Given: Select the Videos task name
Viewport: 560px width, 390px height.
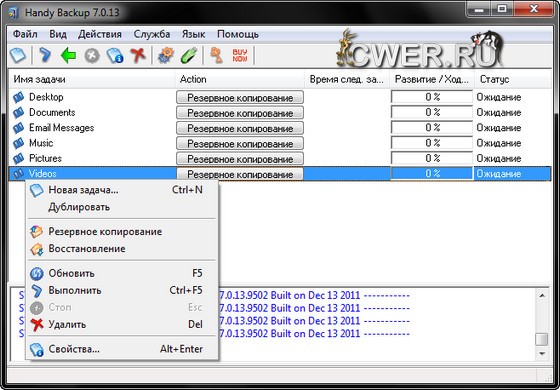Looking at the screenshot, I should tap(43, 174).
